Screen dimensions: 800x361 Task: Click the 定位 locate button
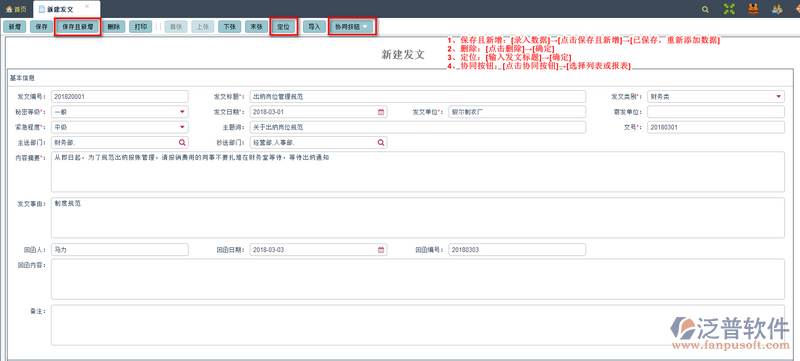coord(283,27)
